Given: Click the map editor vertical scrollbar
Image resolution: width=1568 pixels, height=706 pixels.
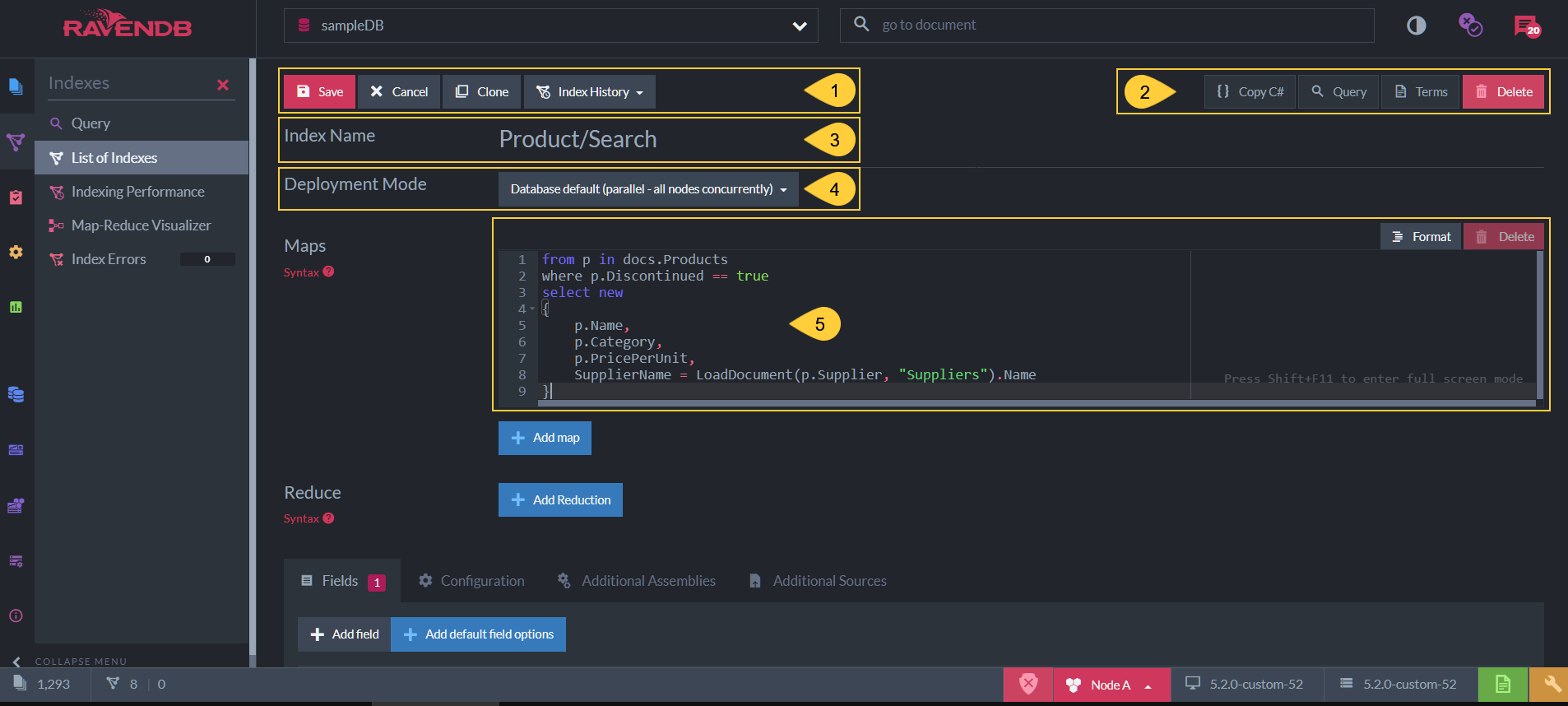Looking at the screenshot, I should pos(1540,325).
